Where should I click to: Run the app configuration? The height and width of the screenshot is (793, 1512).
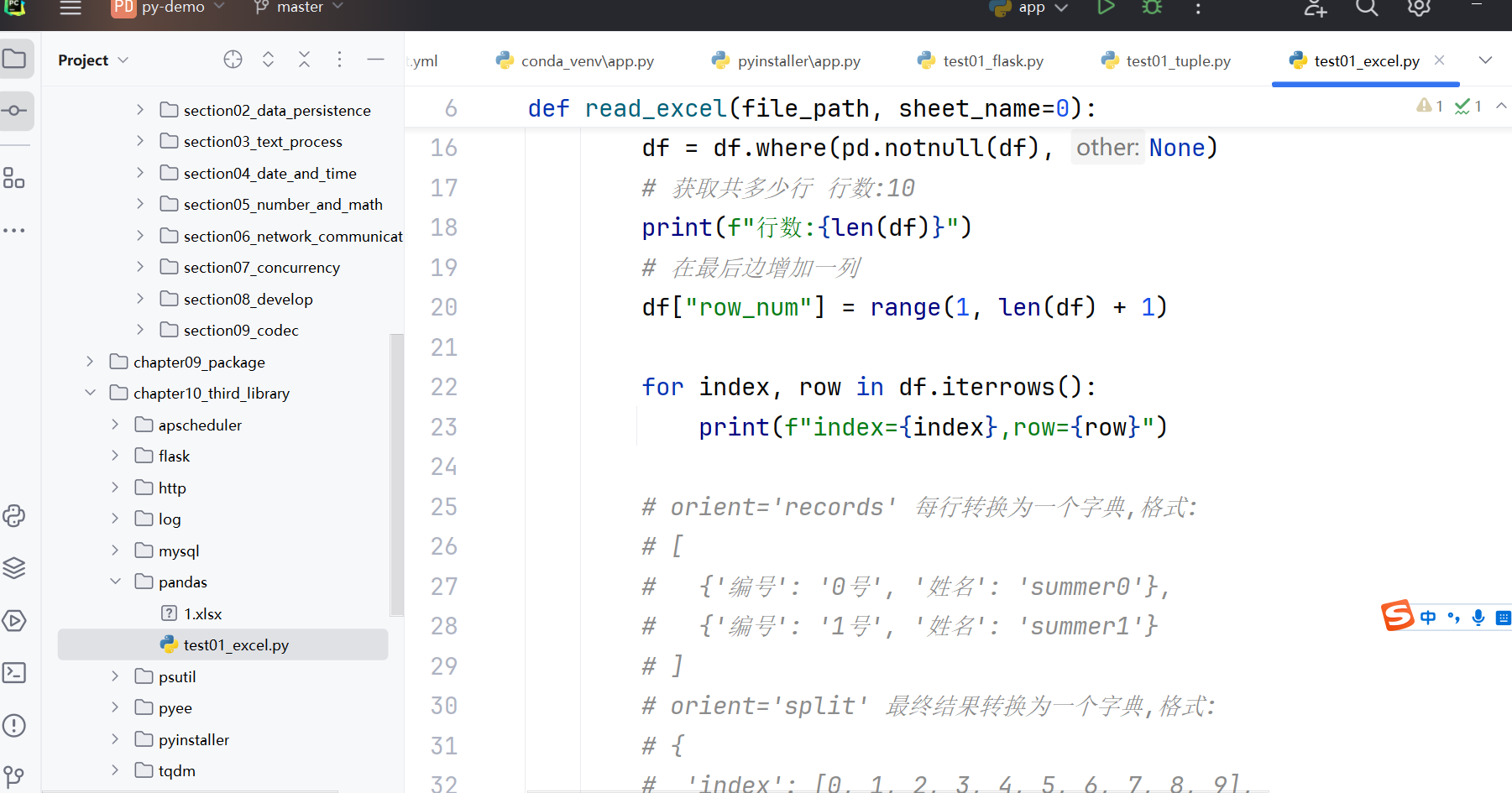(x=1106, y=8)
